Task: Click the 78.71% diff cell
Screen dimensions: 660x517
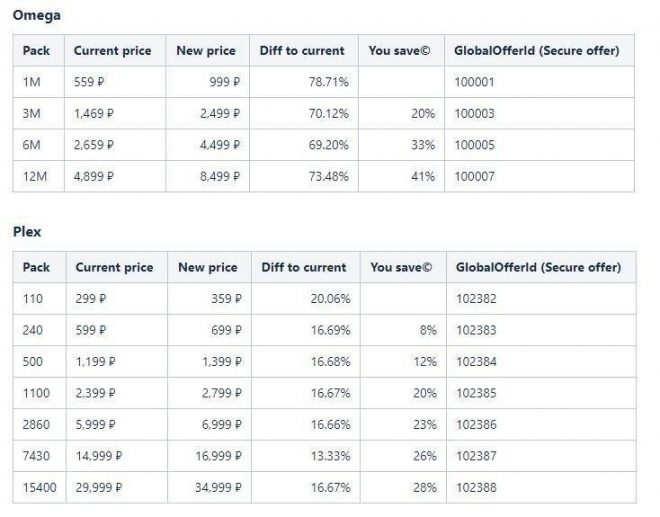Action: point(304,82)
